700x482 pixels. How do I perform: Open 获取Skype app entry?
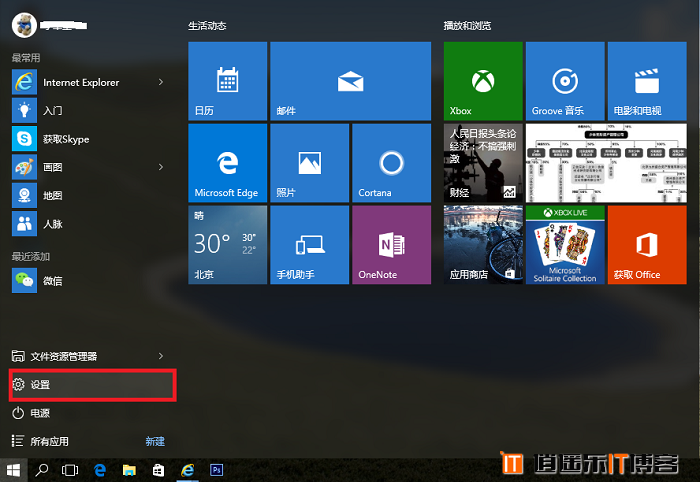coord(89,139)
